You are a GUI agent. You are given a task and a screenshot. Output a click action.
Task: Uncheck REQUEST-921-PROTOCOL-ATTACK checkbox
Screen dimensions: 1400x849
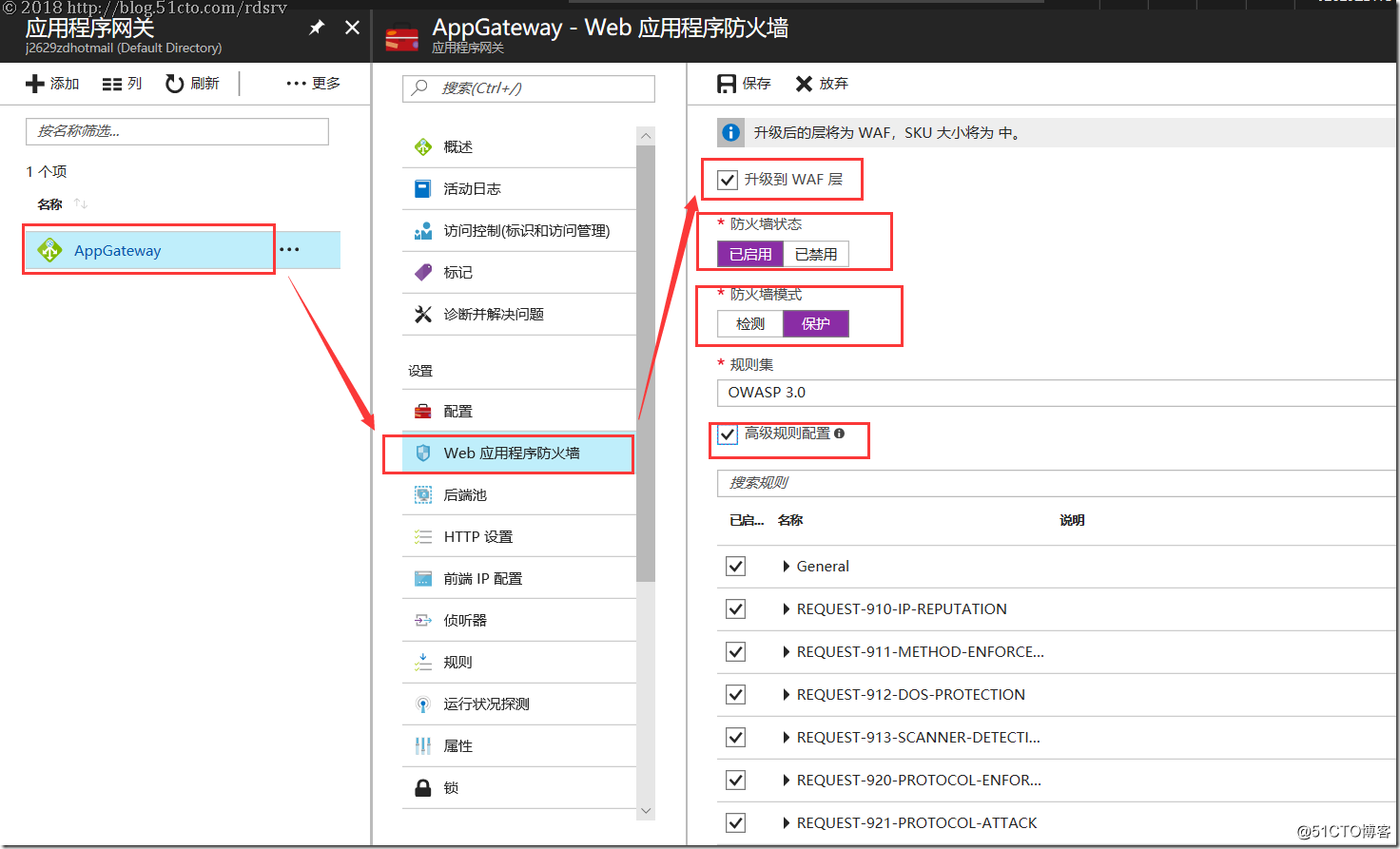click(735, 823)
